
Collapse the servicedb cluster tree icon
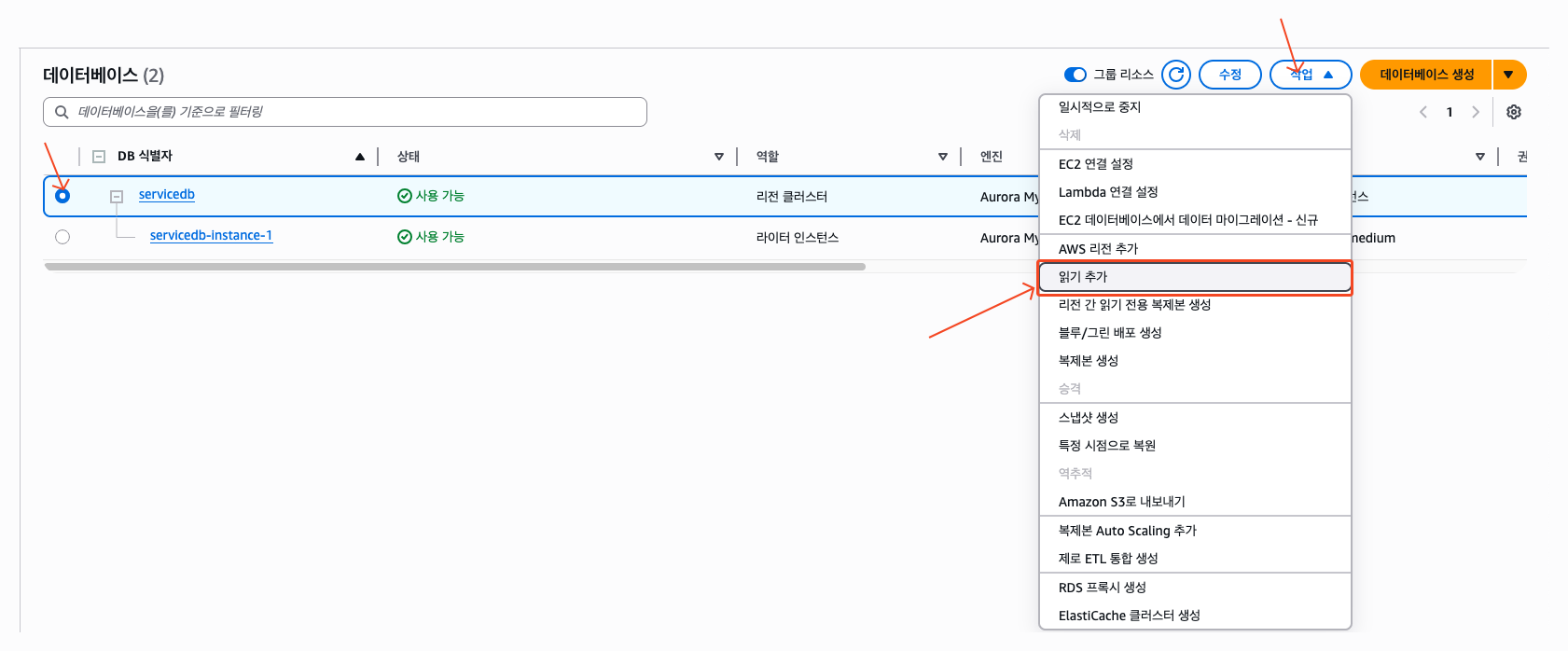tap(117, 197)
